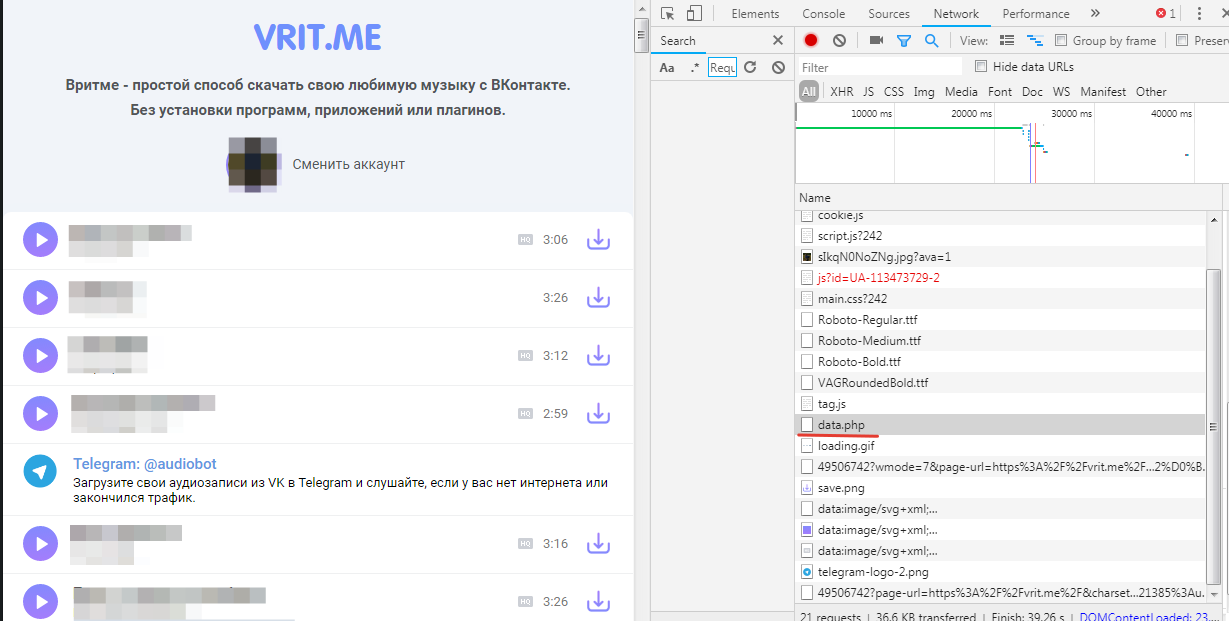Open the DevTools three-dot menu
The height and width of the screenshot is (621, 1229).
click(1197, 14)
